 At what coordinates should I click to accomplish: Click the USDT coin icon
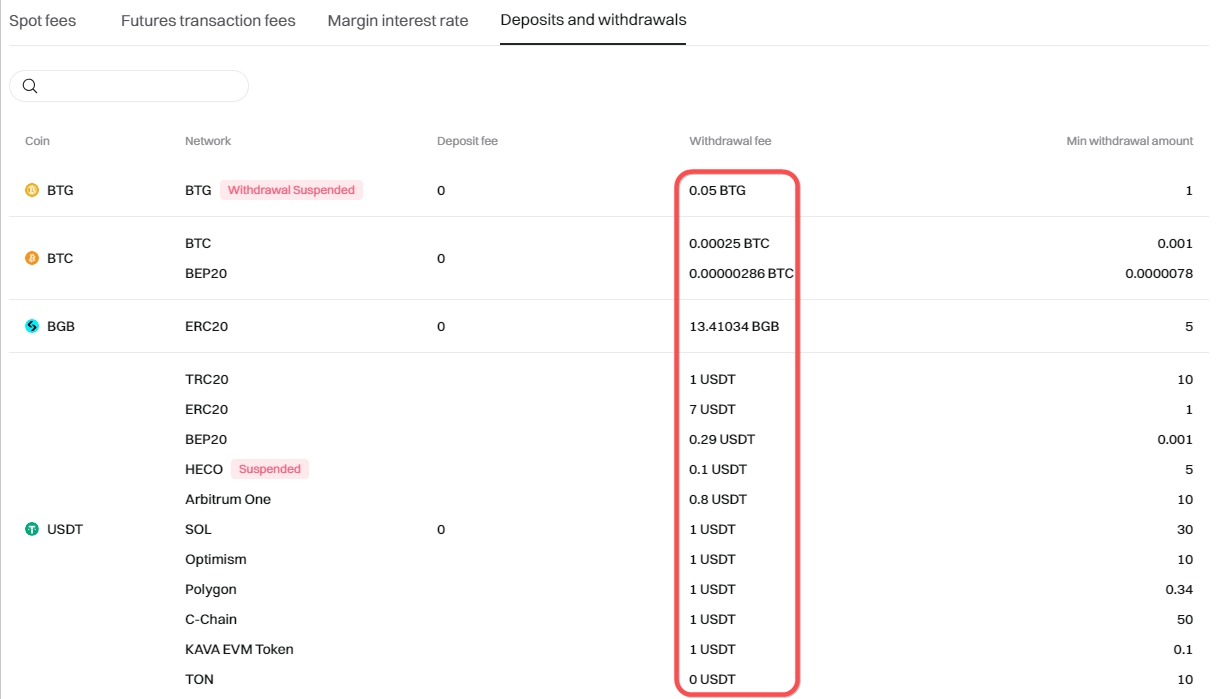click(32, 529)
